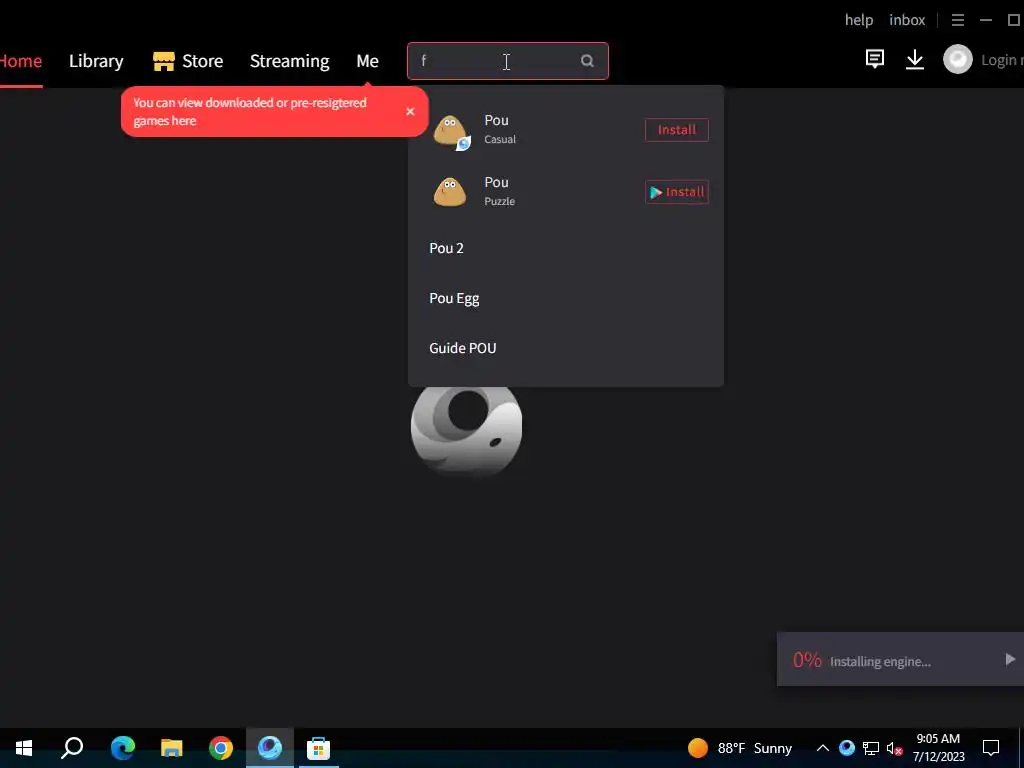
Task: Open Windows taskbar search
Action: pyautogui.click(x=72, y=748)
